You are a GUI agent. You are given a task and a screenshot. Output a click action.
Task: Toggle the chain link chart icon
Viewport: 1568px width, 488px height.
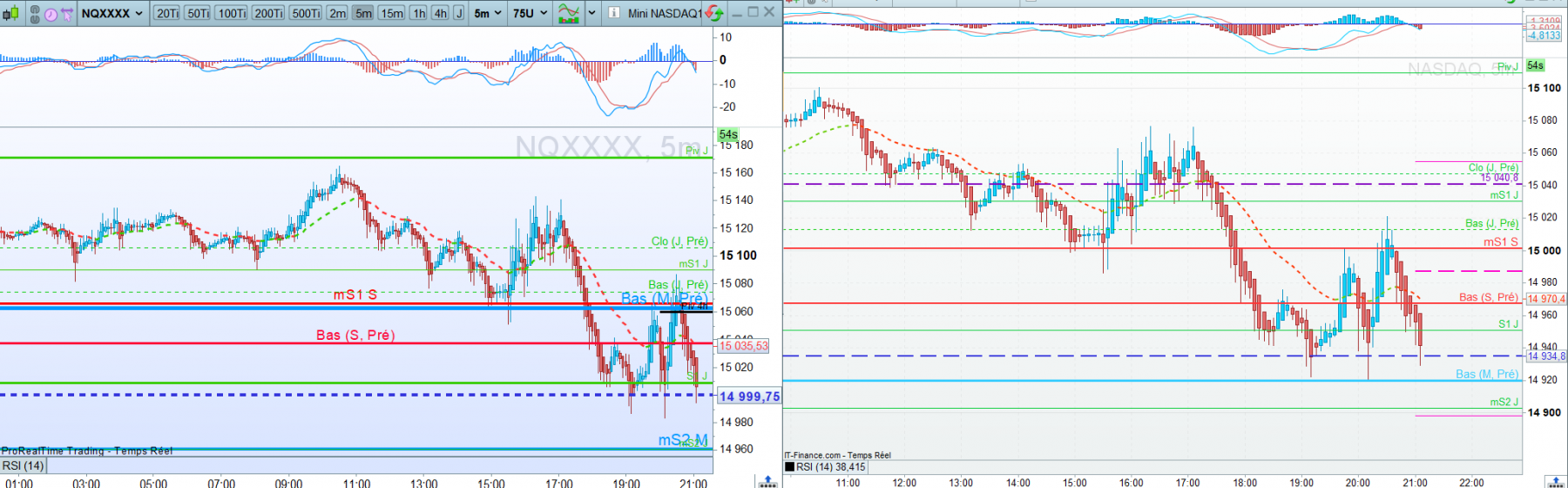[35, 13]
